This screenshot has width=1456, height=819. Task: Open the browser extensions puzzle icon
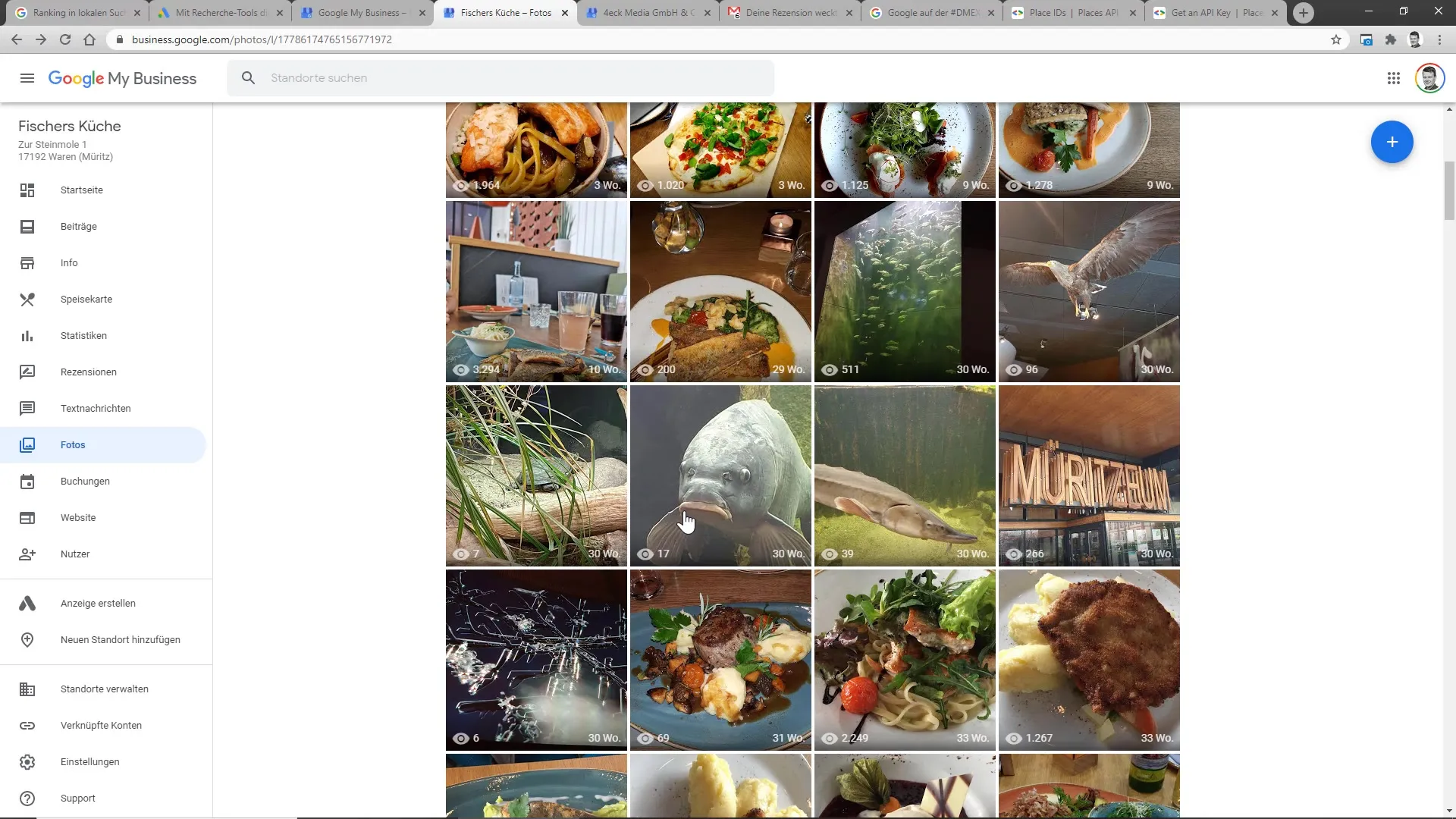(x=1390, y=39)
